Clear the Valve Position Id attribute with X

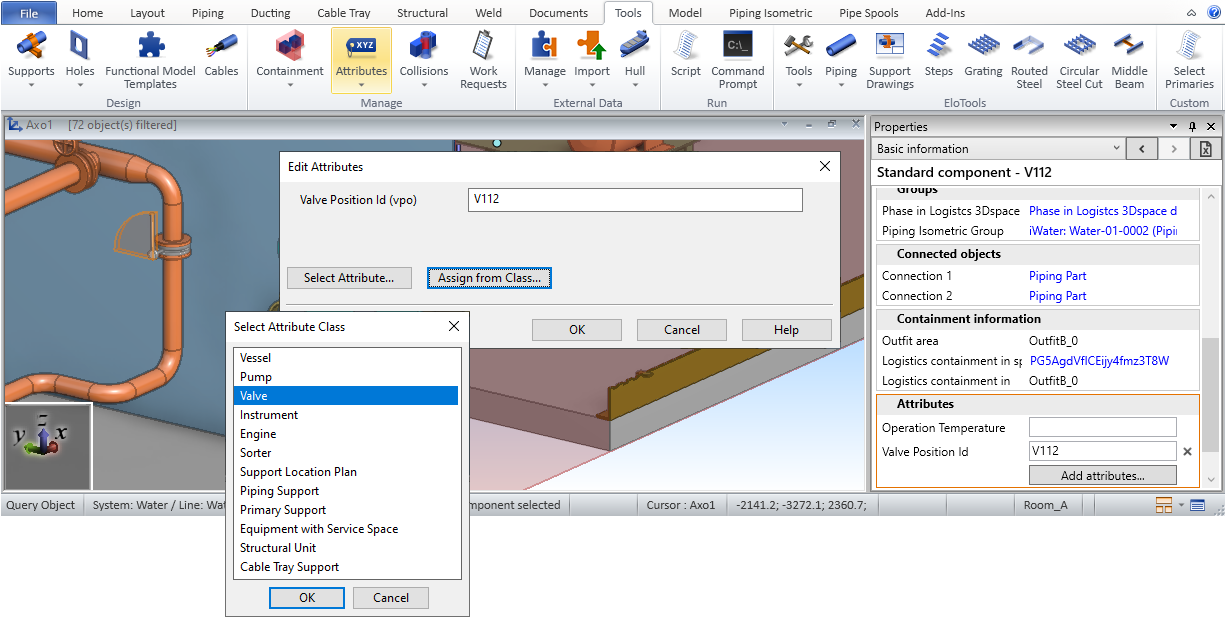pyautogui.click(x=1188, y=452)
